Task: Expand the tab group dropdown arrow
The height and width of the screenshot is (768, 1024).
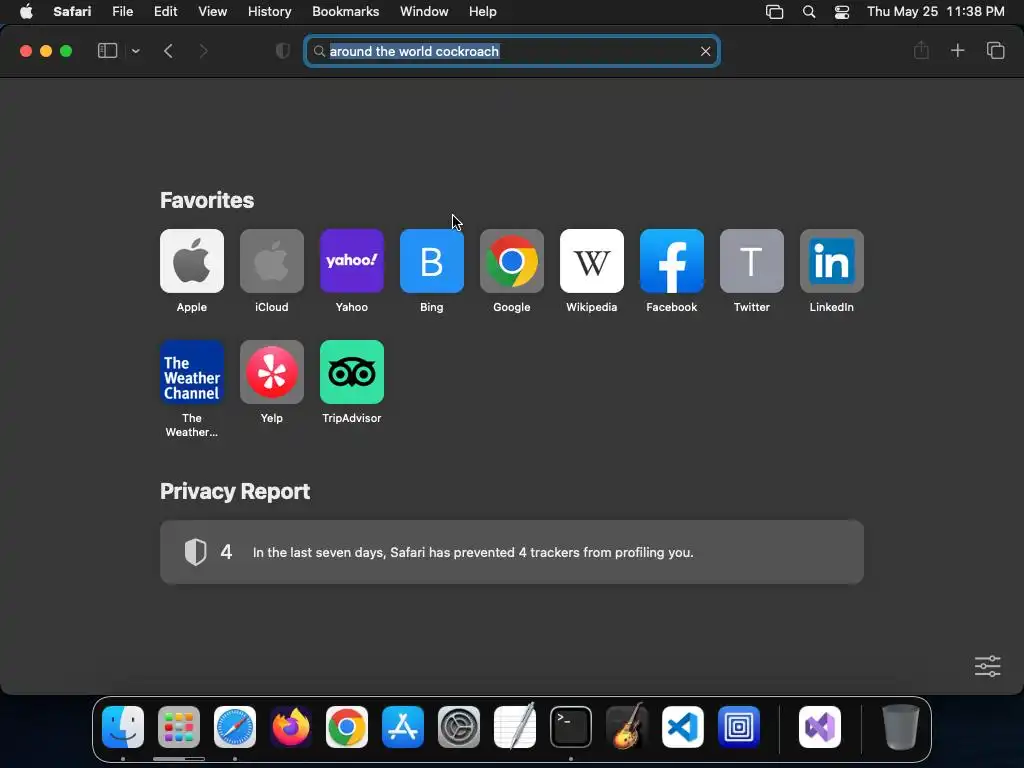Action: click(135, 51)
